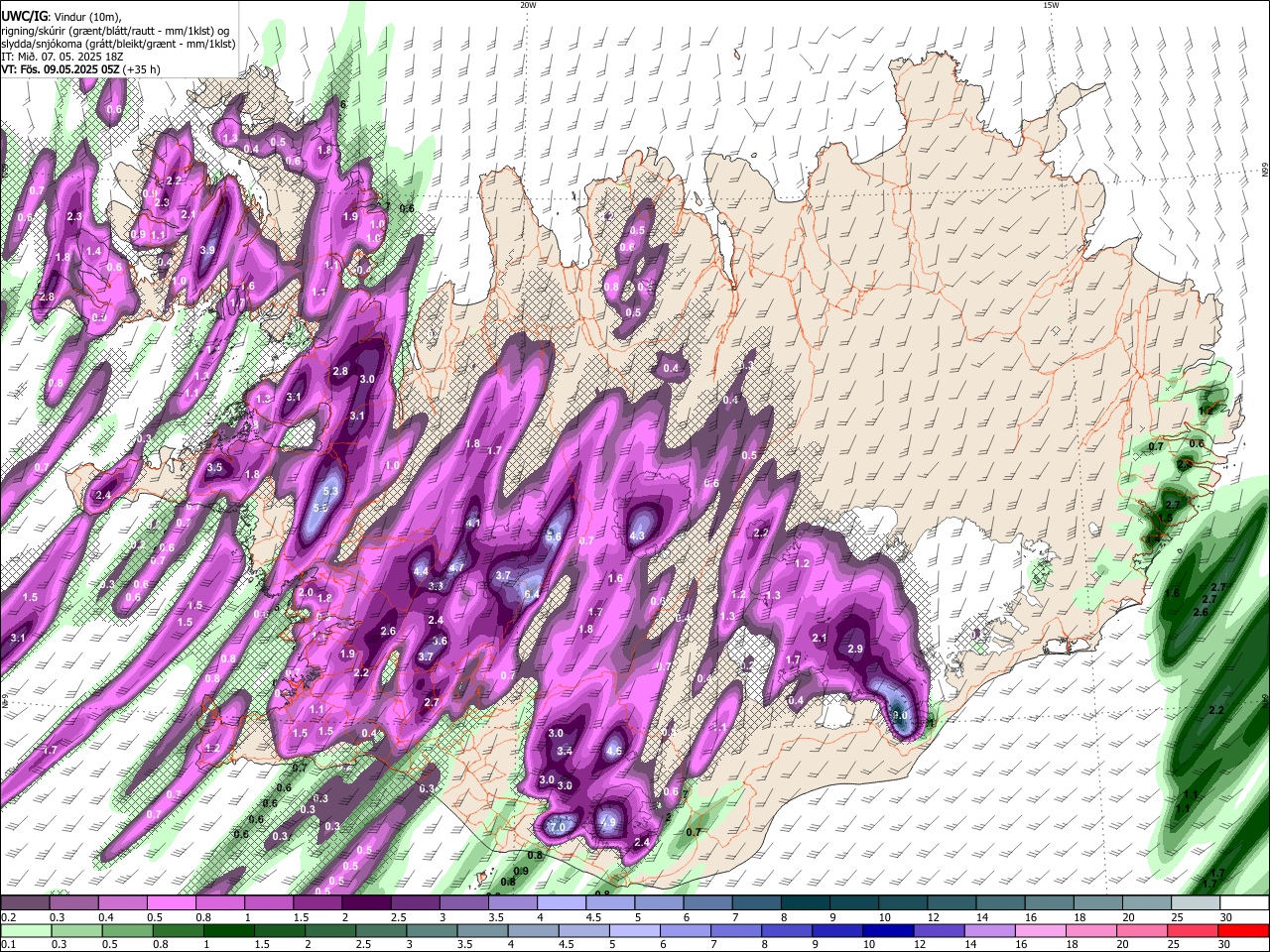Click the bright magenta 0.5–0.8 swatch, upper scale

click(x=171, y=903)
